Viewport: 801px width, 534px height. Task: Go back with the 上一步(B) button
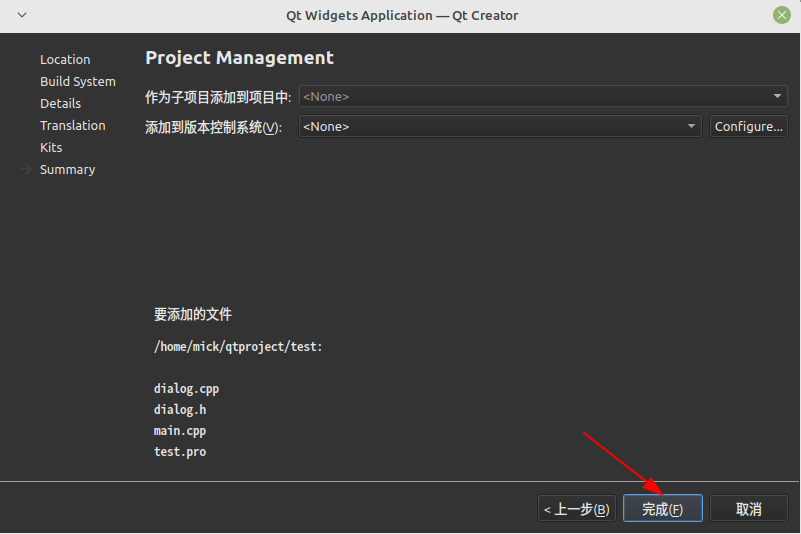[576, 509]
